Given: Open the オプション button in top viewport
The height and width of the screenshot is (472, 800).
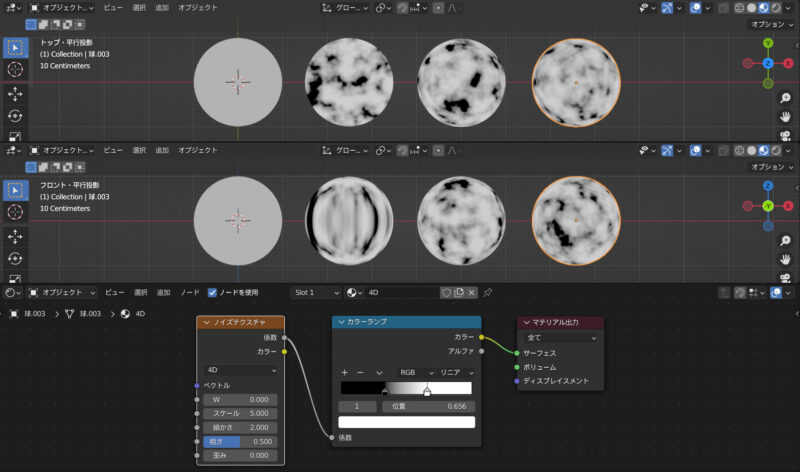Looking at the screenshot, I should coord(772,24).
